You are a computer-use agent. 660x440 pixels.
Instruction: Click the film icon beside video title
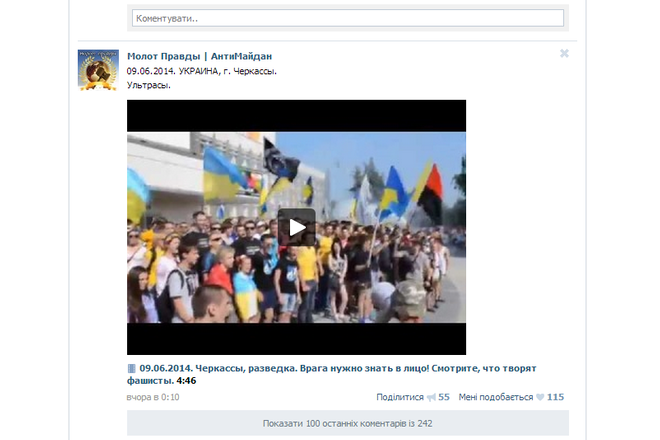pyautogui.click(x=131, y=368)
